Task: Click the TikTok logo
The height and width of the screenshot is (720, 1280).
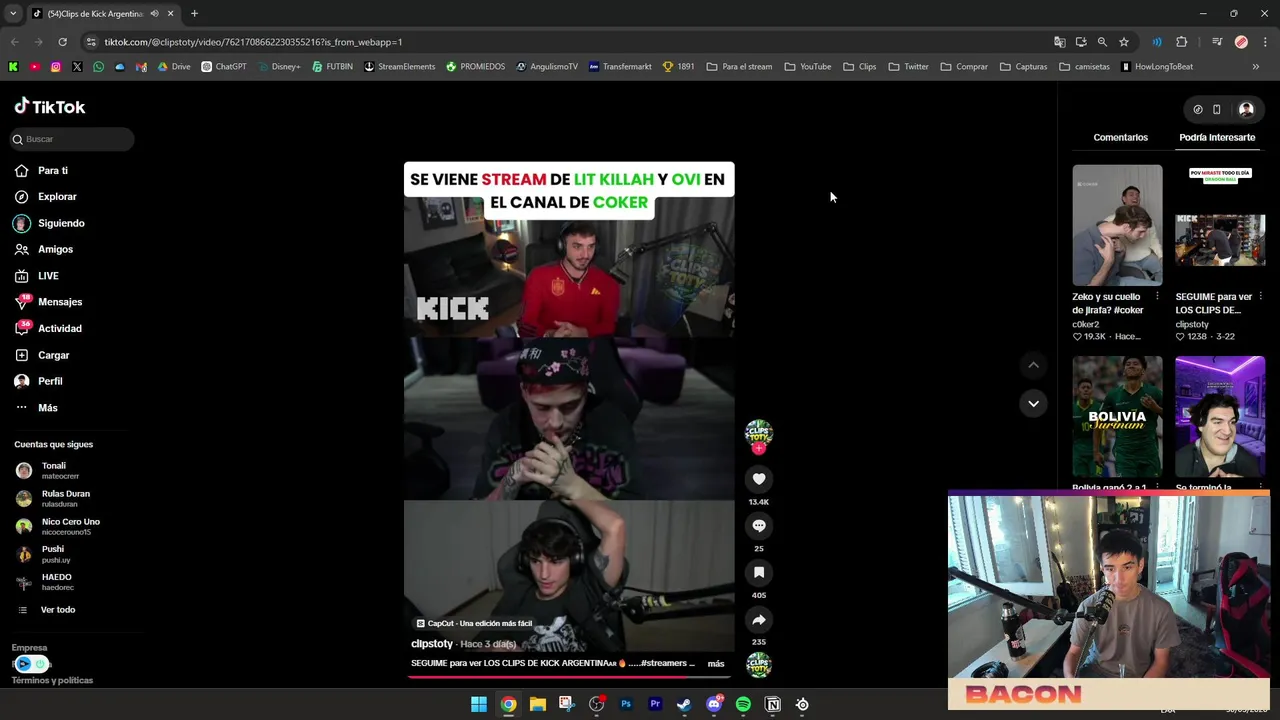Action: [50, 107]
